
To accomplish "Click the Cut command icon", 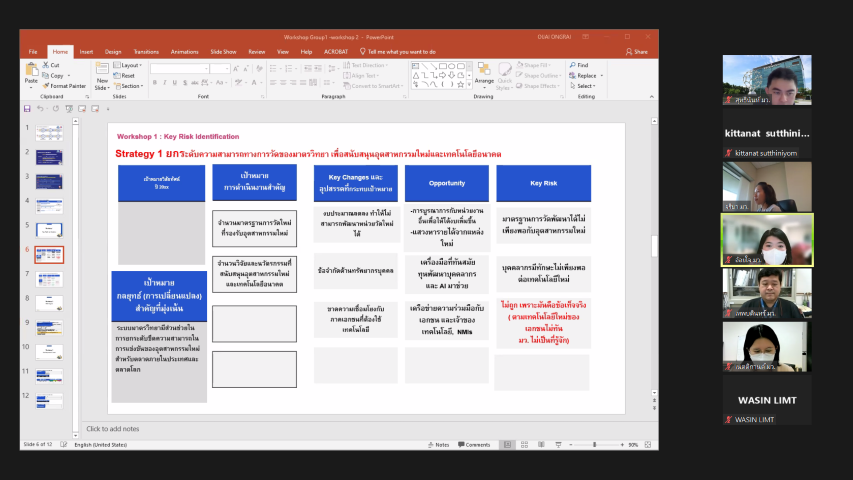I will 54,65.
